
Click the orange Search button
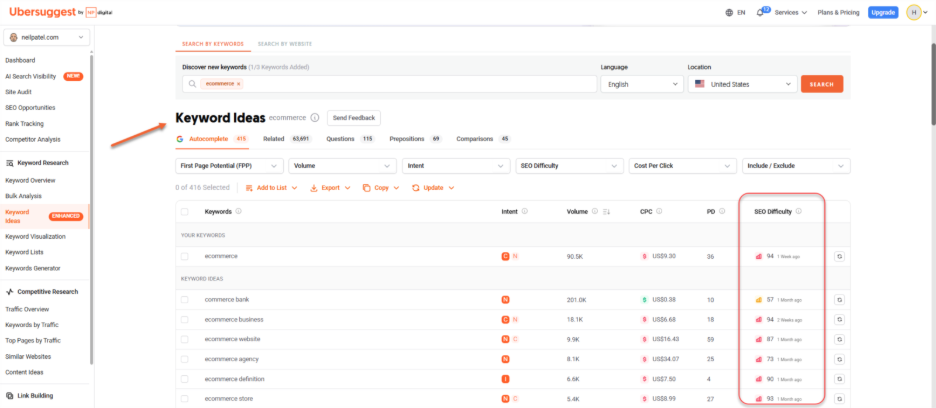[822, 84]
